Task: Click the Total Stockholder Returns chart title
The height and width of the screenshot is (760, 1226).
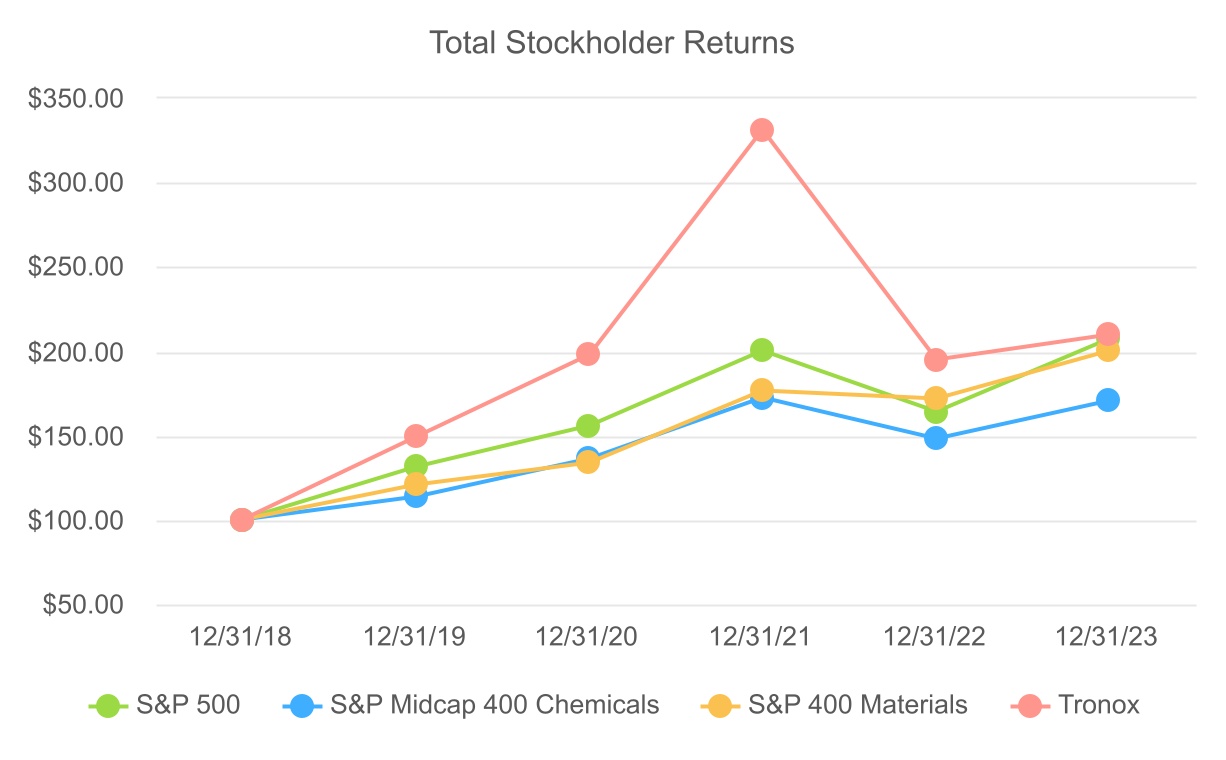Action: coord(611,43)
